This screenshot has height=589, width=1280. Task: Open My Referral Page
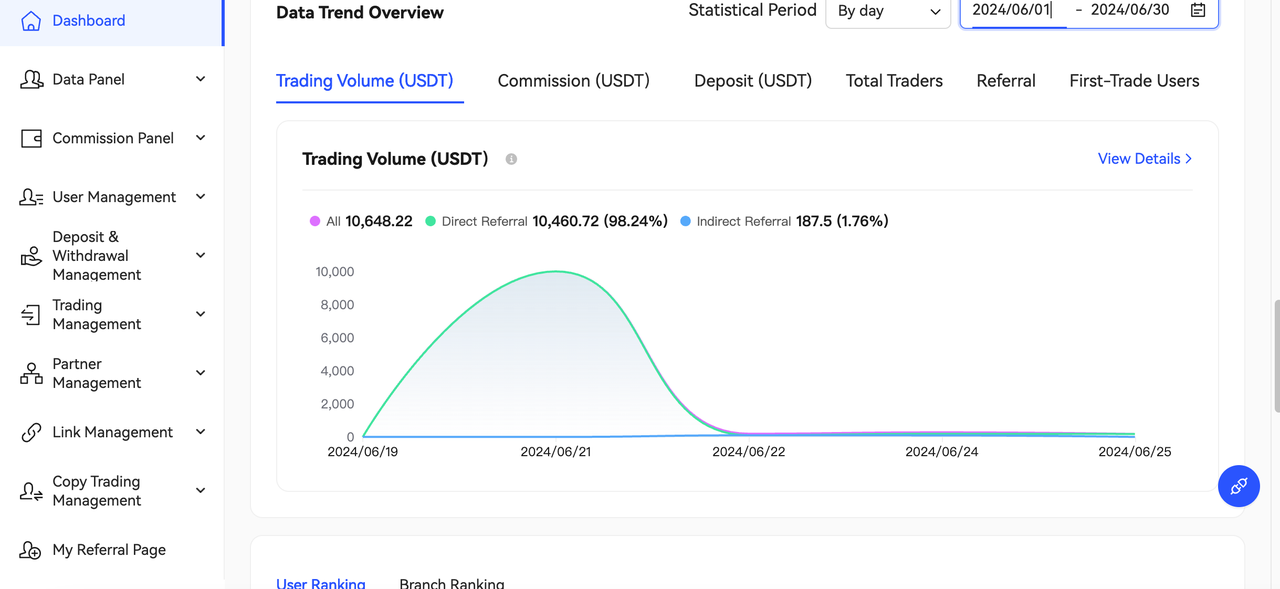click(x=109, y=550)
